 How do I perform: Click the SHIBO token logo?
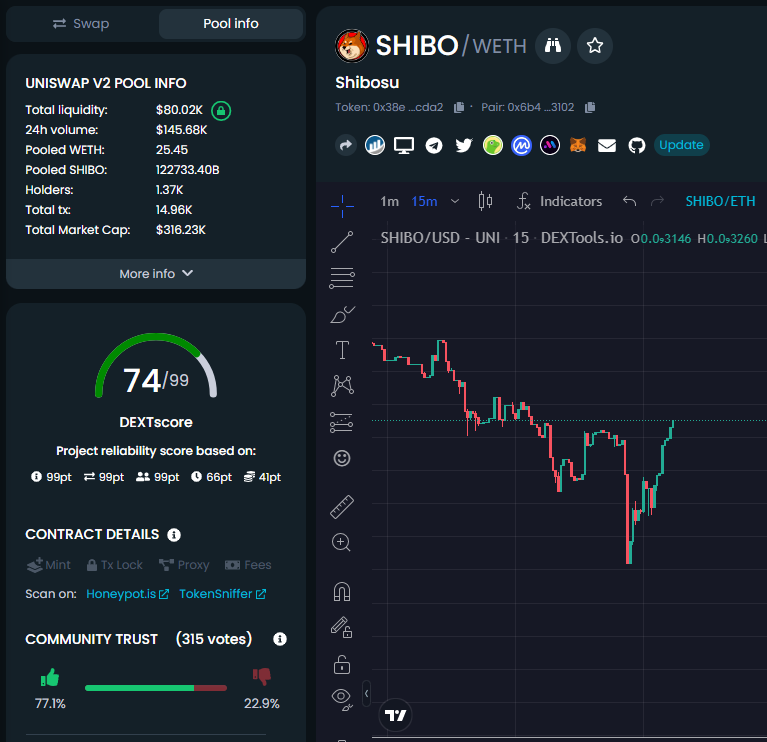pyautogui.click(x=352, y=46)
